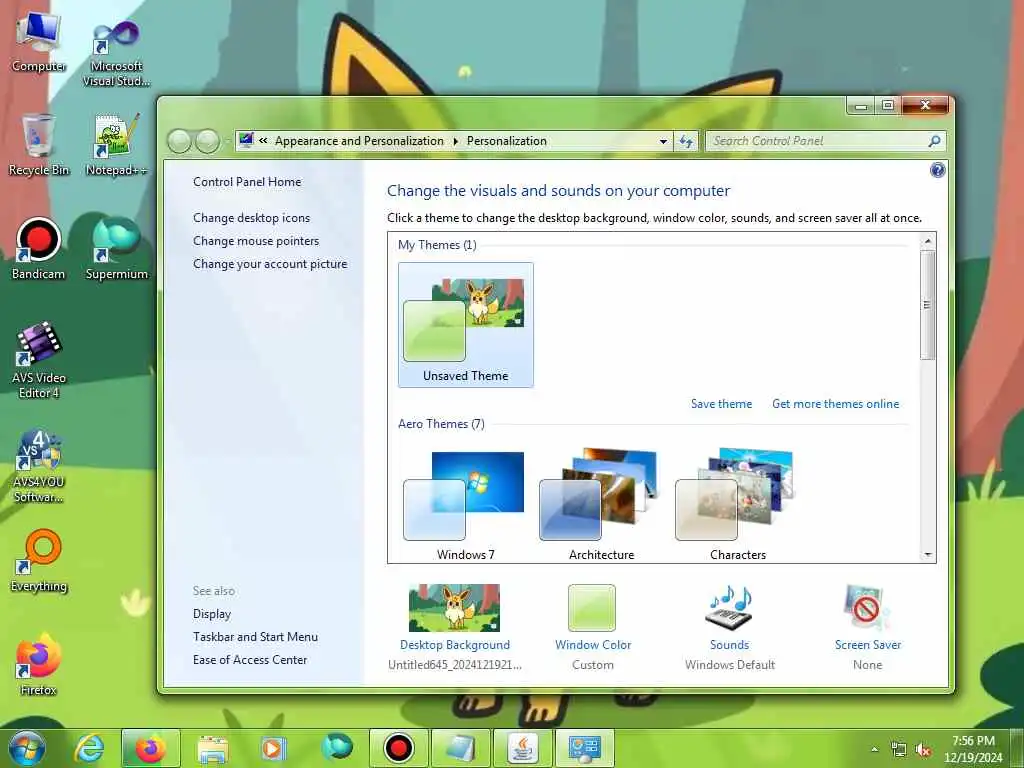Apply the Windows 7 Aero theme
The image size is (1024, 768).
pyautogui.click(x=465, y=504)
